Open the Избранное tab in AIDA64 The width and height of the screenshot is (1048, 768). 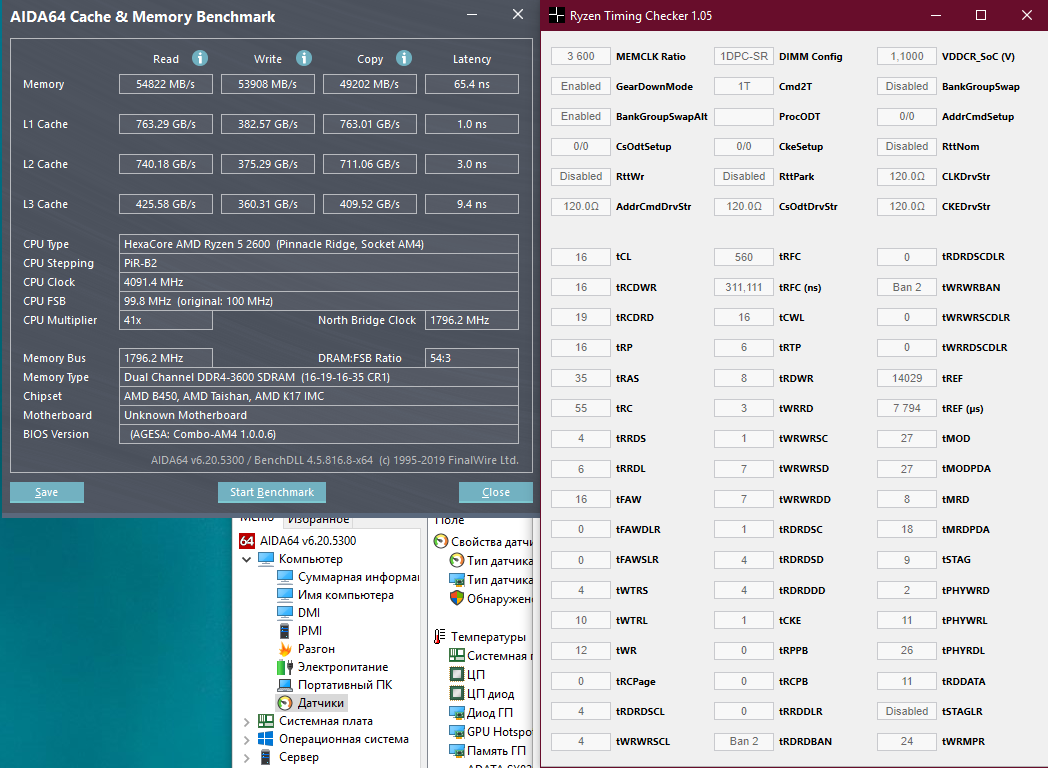click(x=318, y=520)
